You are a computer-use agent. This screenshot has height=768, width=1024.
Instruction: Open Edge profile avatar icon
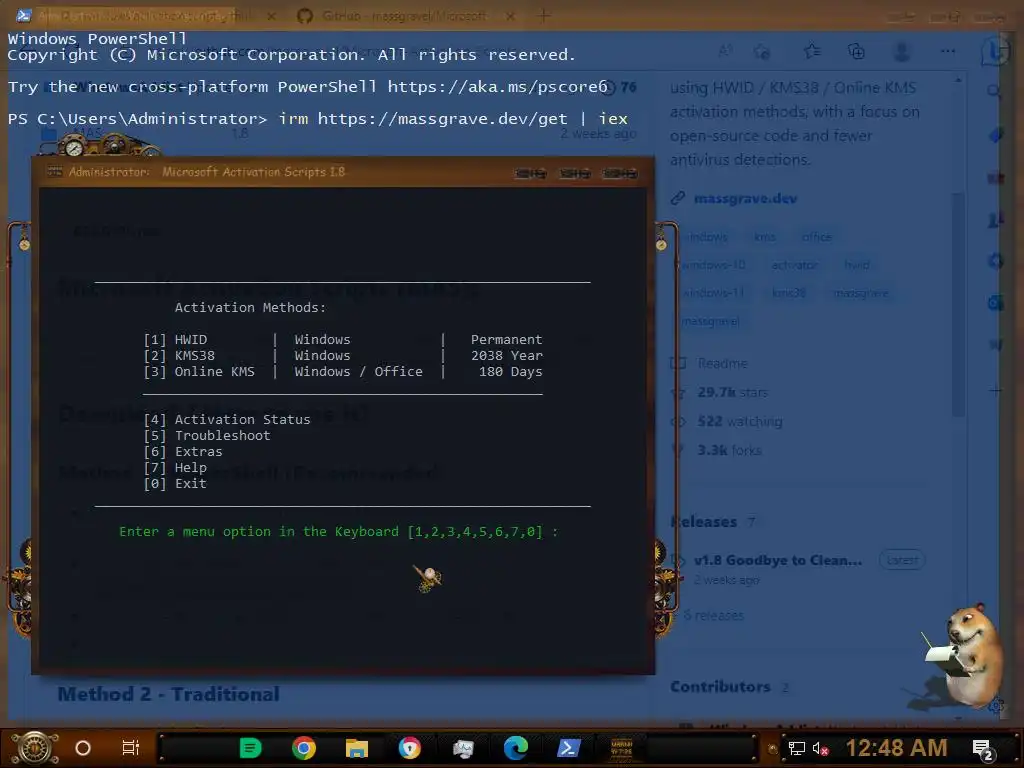(x=902, y=51)
